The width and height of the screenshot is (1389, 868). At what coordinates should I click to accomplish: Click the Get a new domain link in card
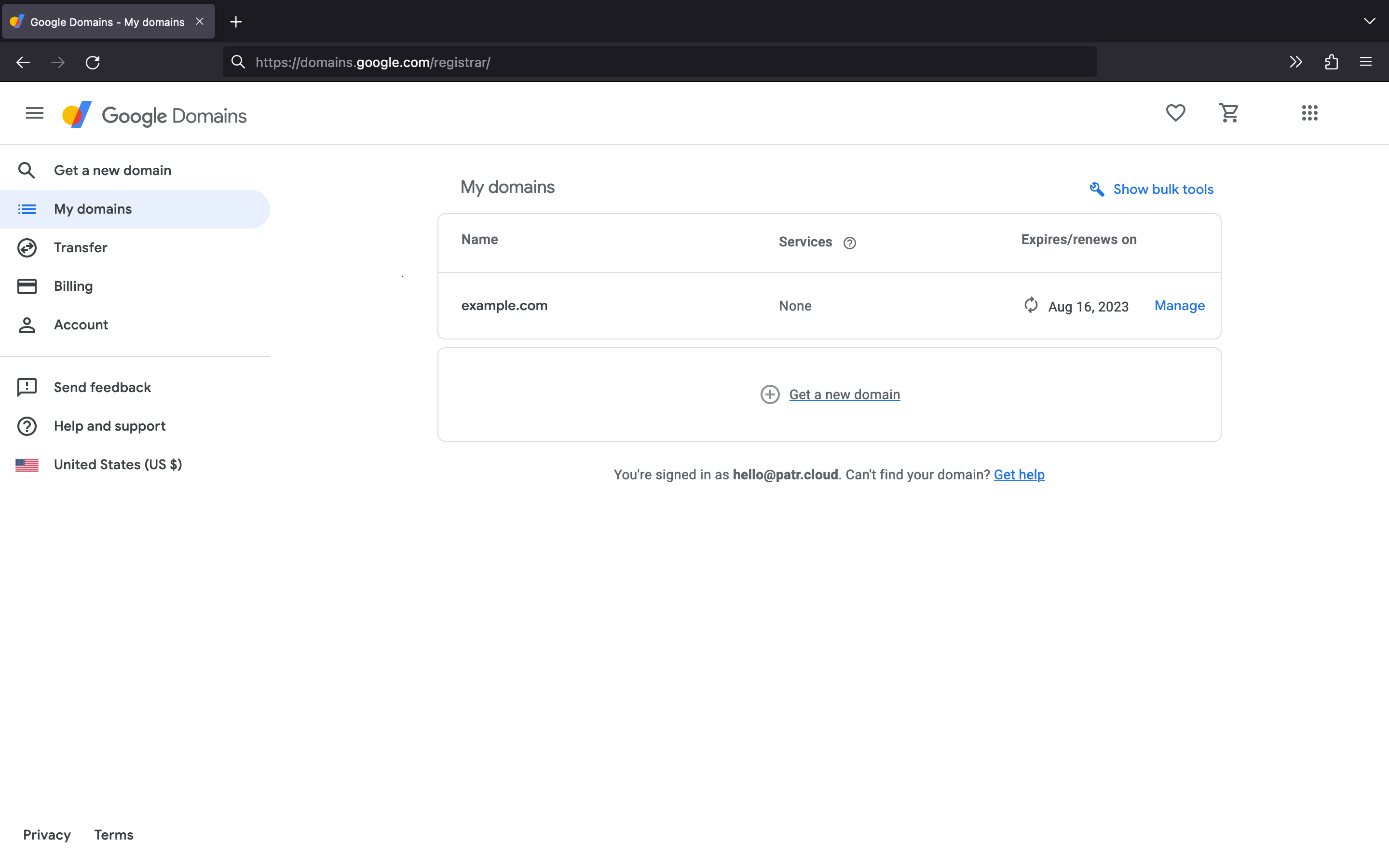(844, 394)
